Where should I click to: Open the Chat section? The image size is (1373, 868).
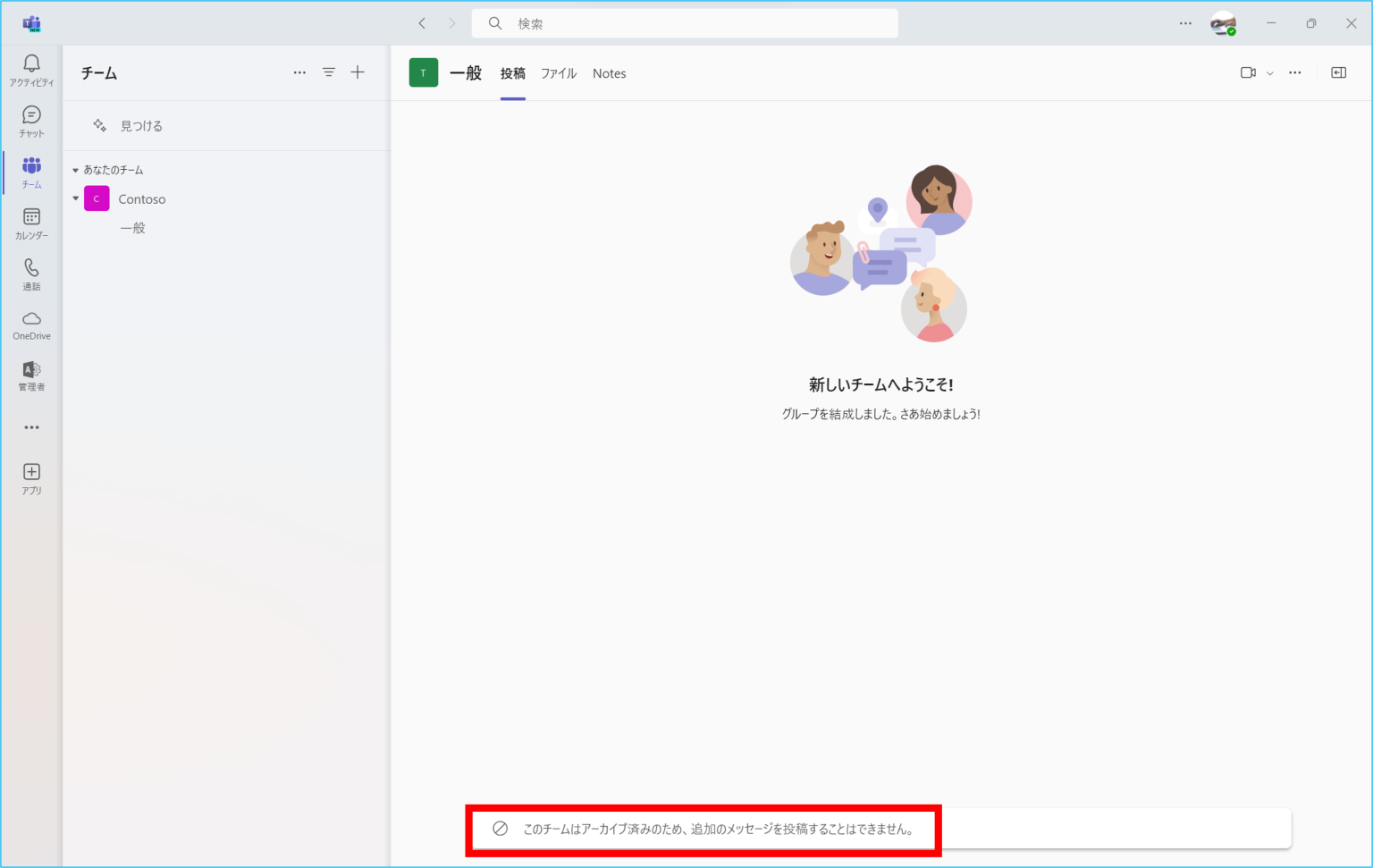point(31,121)
